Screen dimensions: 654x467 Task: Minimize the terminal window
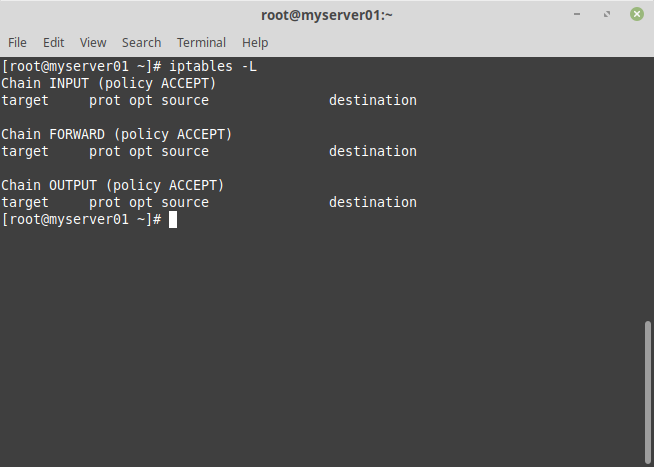pos(578,14)
